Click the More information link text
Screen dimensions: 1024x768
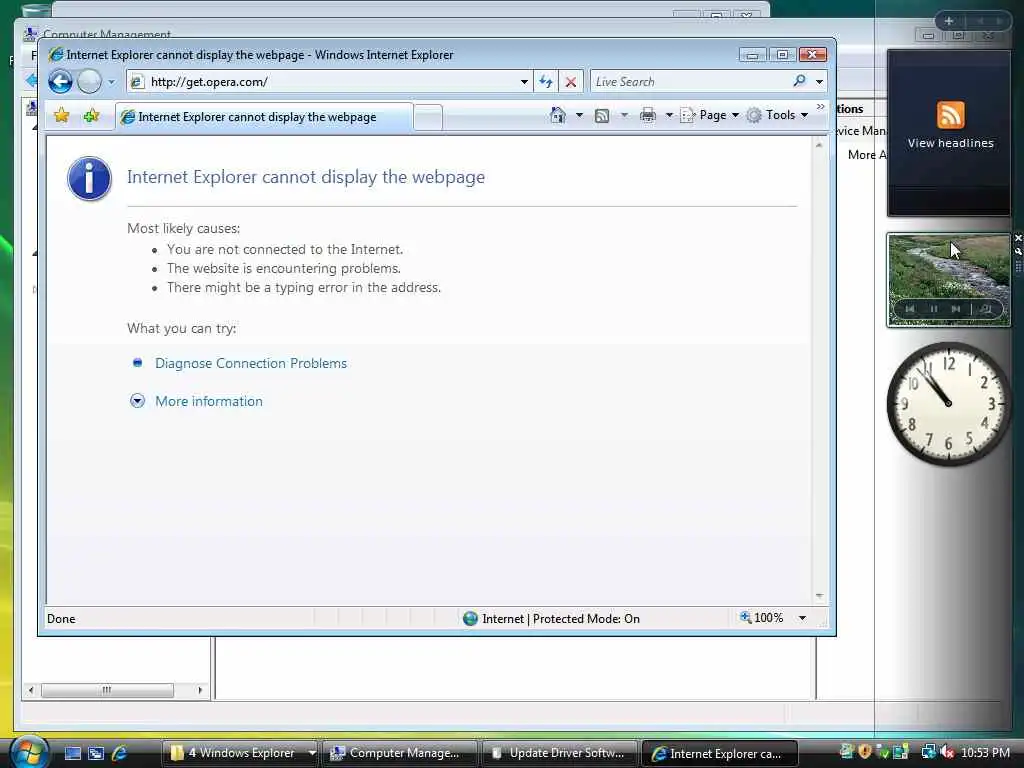[209, 401]
